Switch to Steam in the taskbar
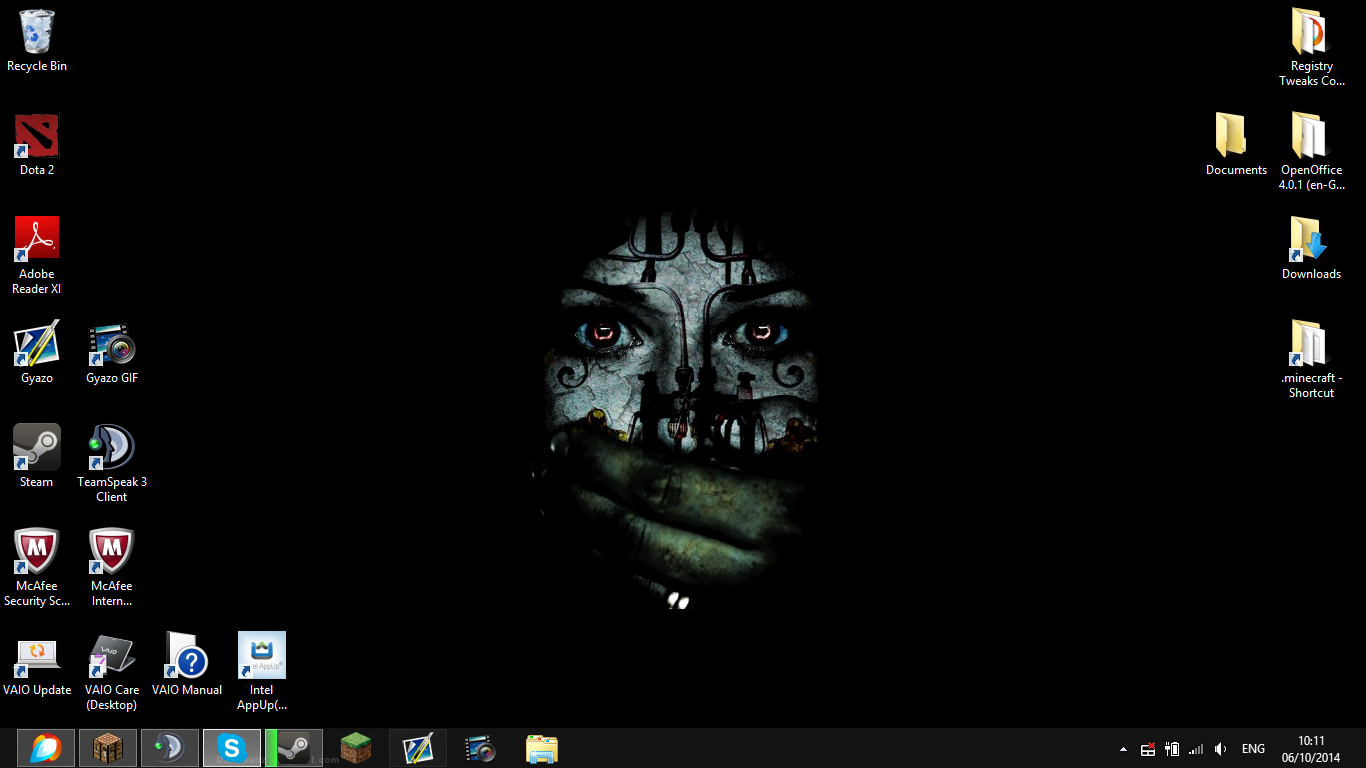This screenshot has height=768, width=1366. 294,748
